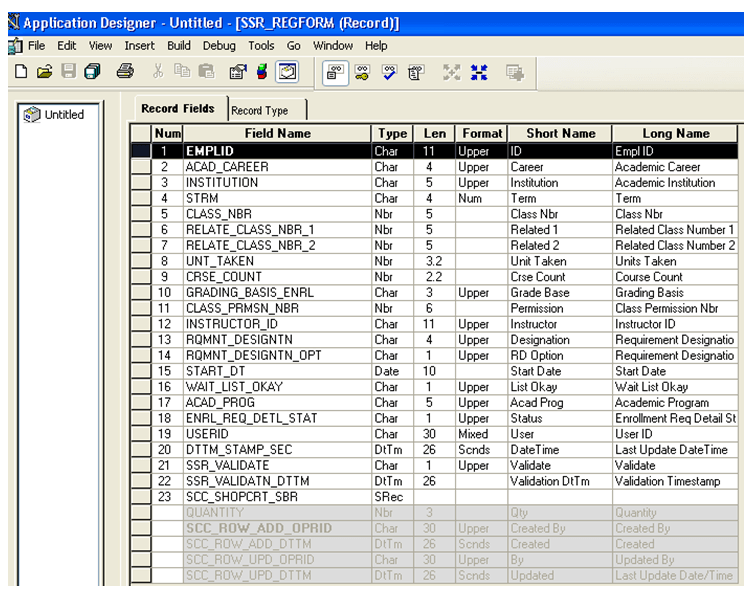Click the Use Display key icon
The height and width of the screenshot is (600, 750).
coord(363,73)
